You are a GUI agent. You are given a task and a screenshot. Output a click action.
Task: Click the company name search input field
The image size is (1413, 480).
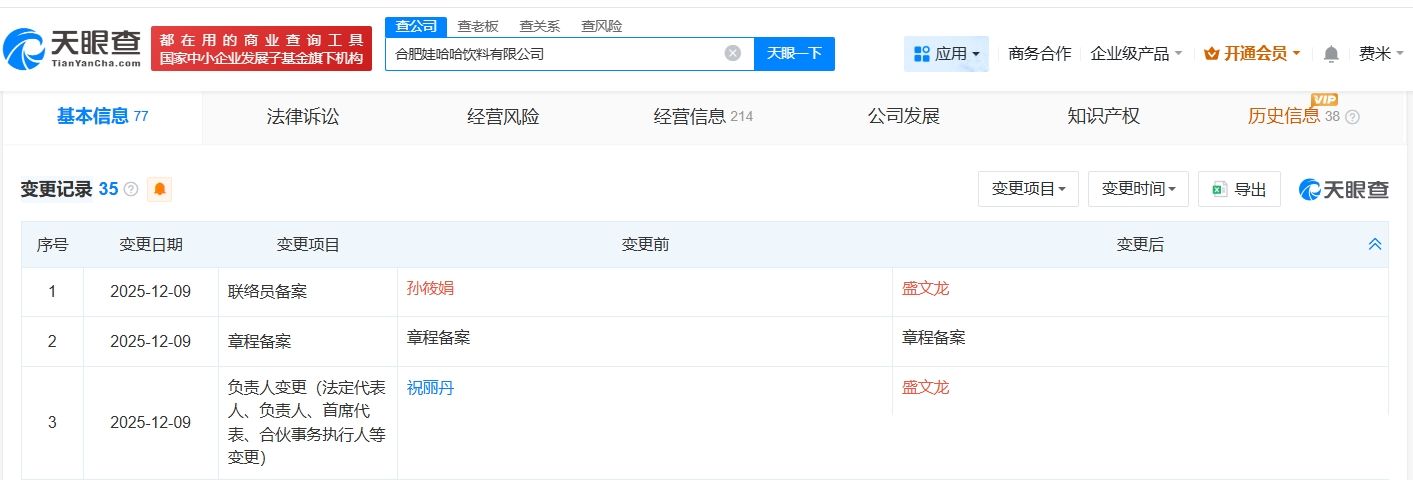coord(555,54)
